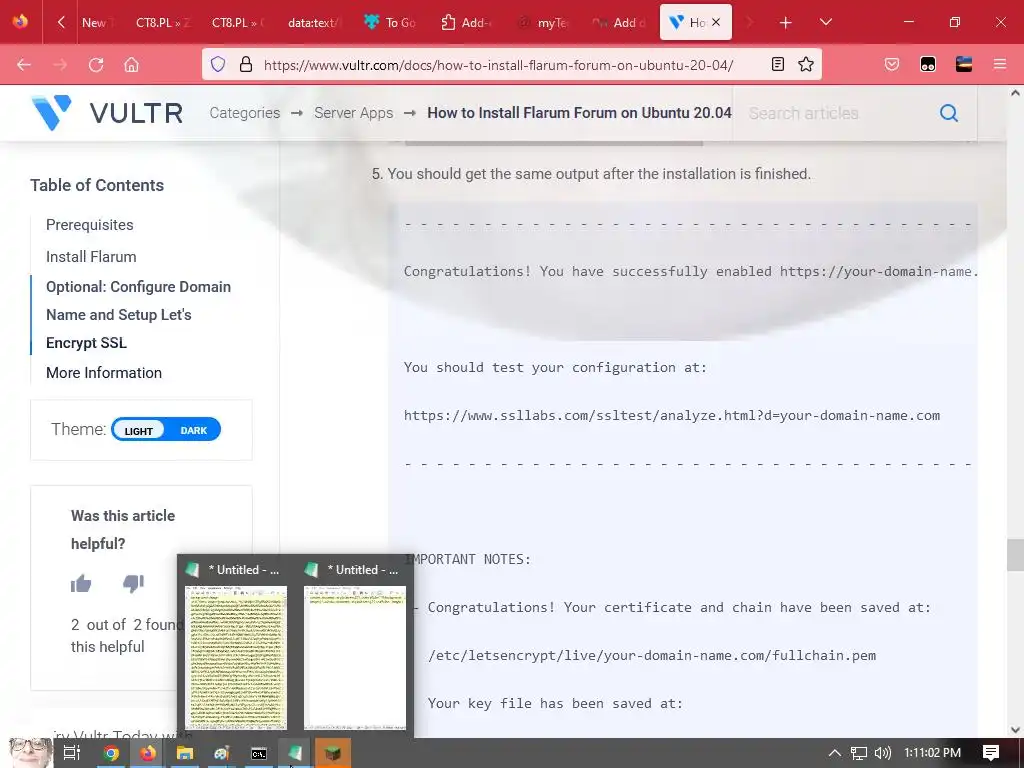The width and height of the screenshot is (1024, 768).
Task: Switch to the Add-ons tab
Action: click(466, 23)
